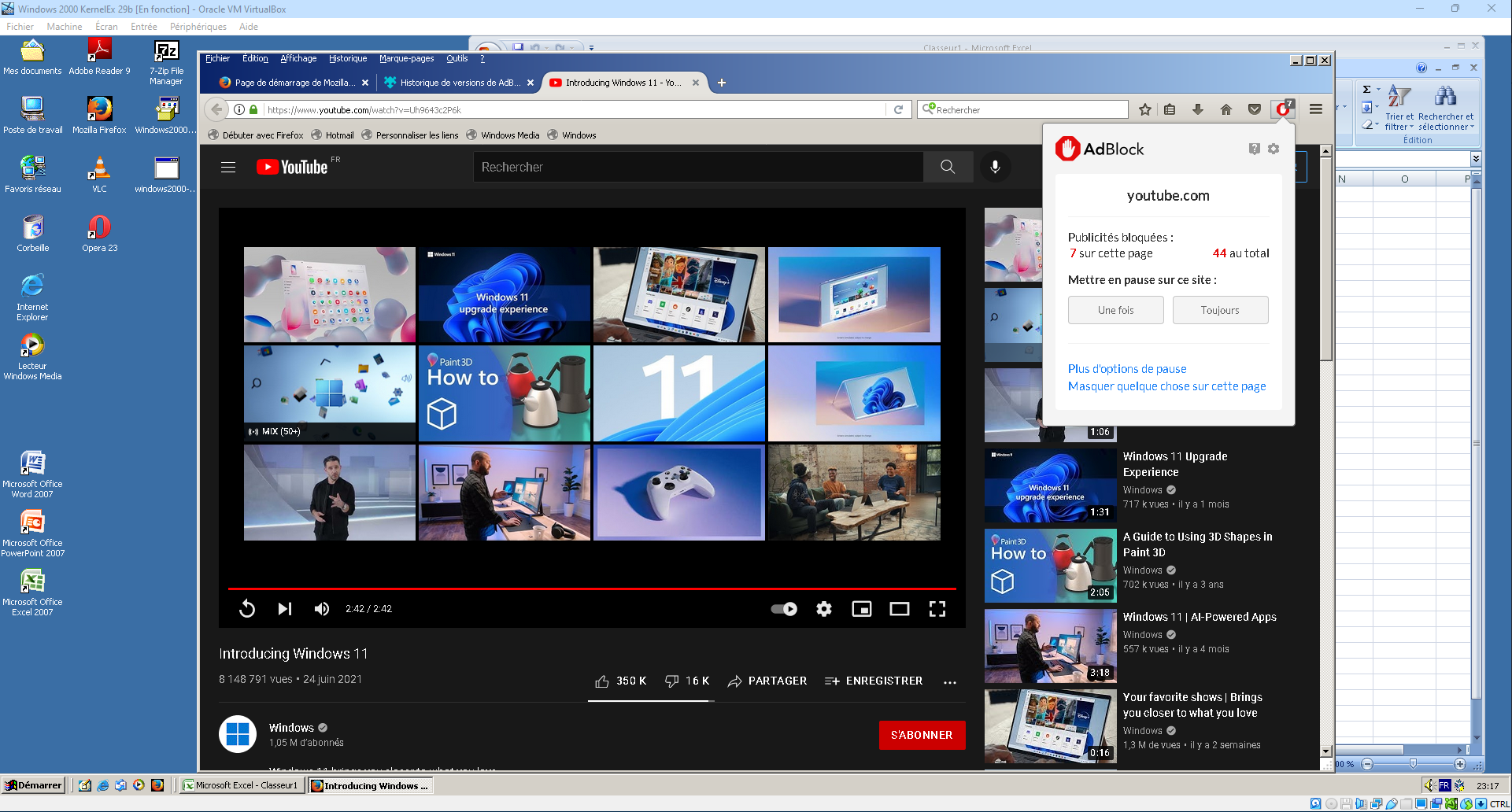Viewport: 1512px width, 812px height.
Task: Click Plus d'options de pause link
Action: click(1127, 369)
